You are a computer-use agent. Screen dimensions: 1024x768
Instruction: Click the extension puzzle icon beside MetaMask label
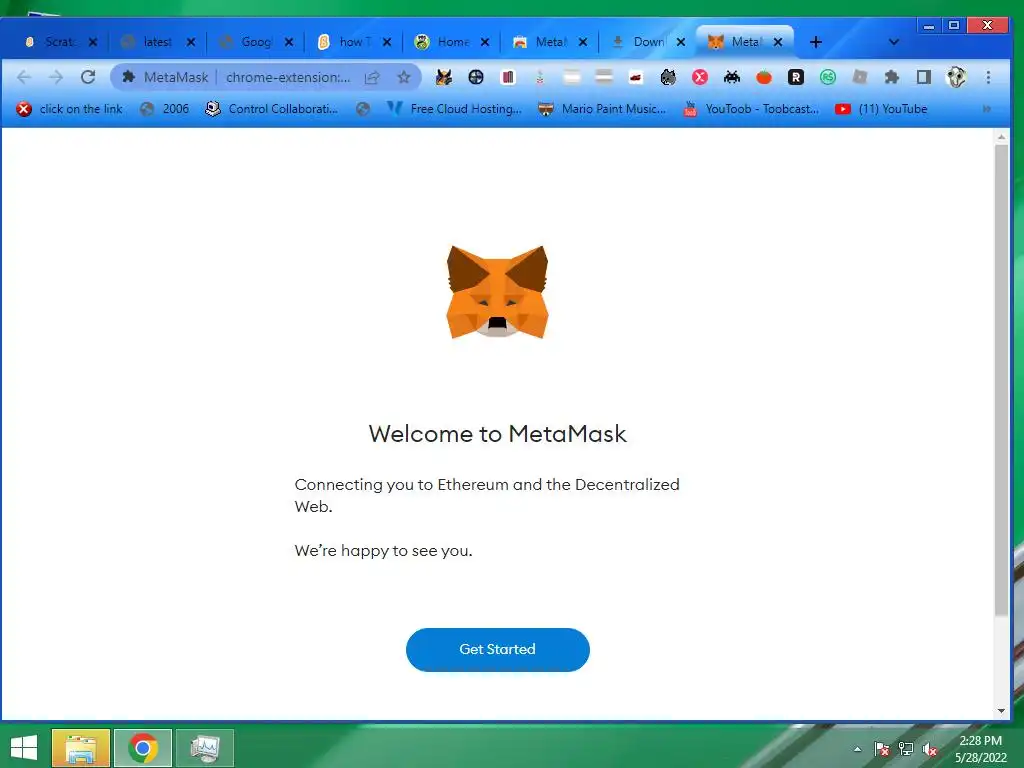pos(129,77)
